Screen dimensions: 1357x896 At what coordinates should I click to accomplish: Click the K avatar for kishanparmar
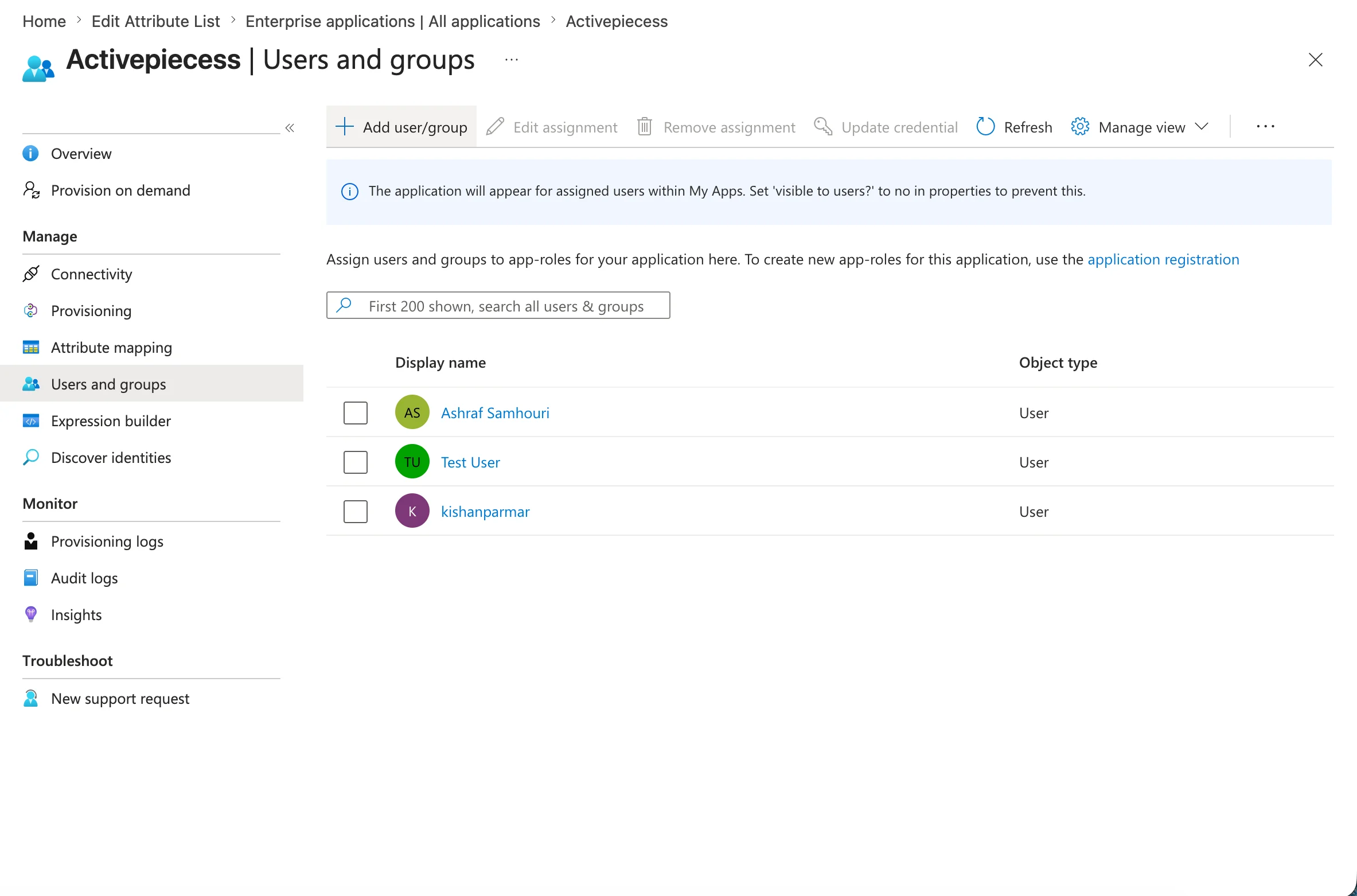click(412, 511)
